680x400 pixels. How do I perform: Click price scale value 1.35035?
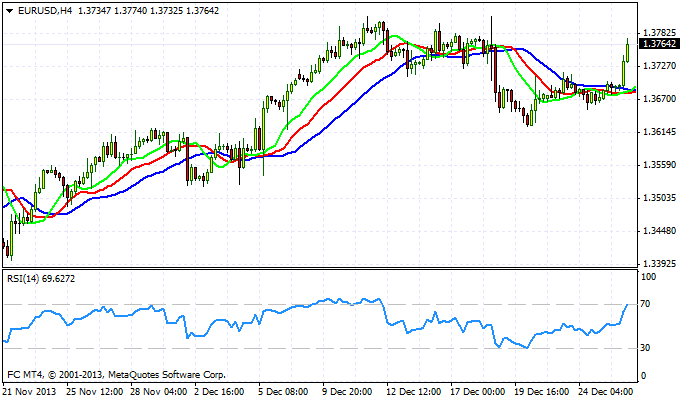660,198
